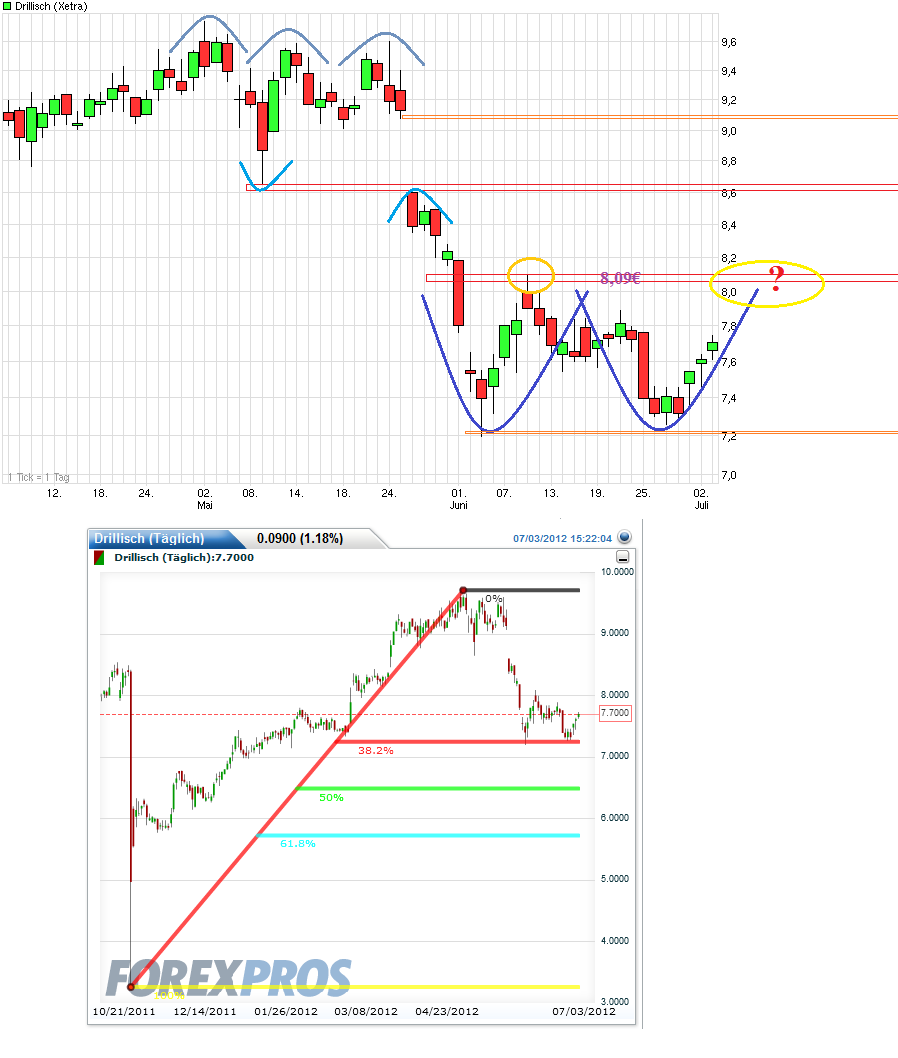Click the 12/14/2011 date label

(x=205, y=1011)
